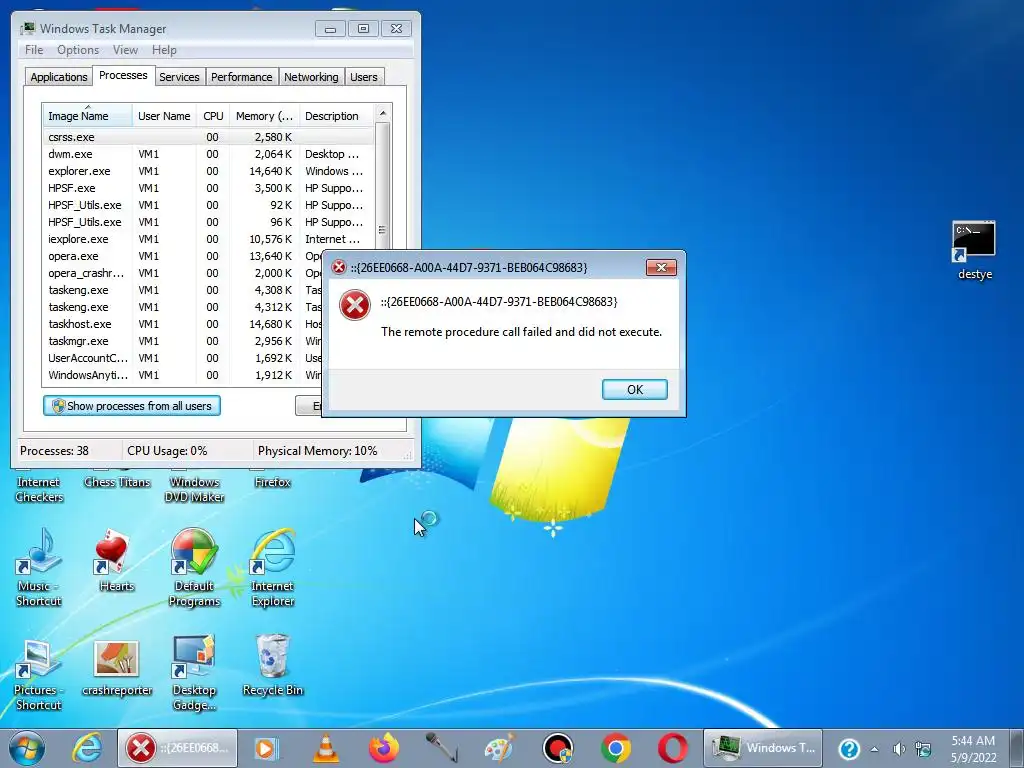Launch VLC cone icon in taskbar
This screenshot has width=1024, height=768.
326,748
